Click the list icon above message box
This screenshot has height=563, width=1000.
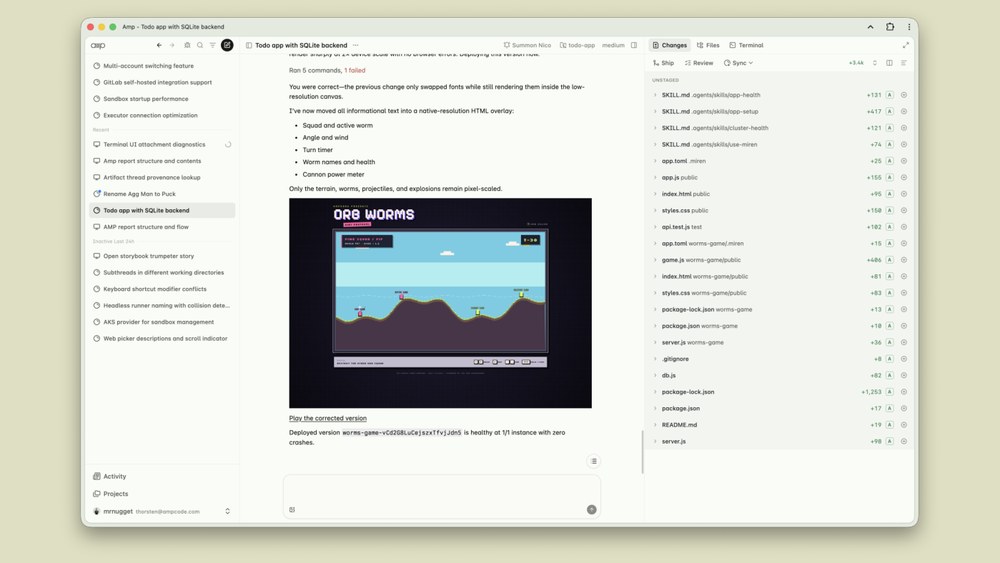coord(593,461)
